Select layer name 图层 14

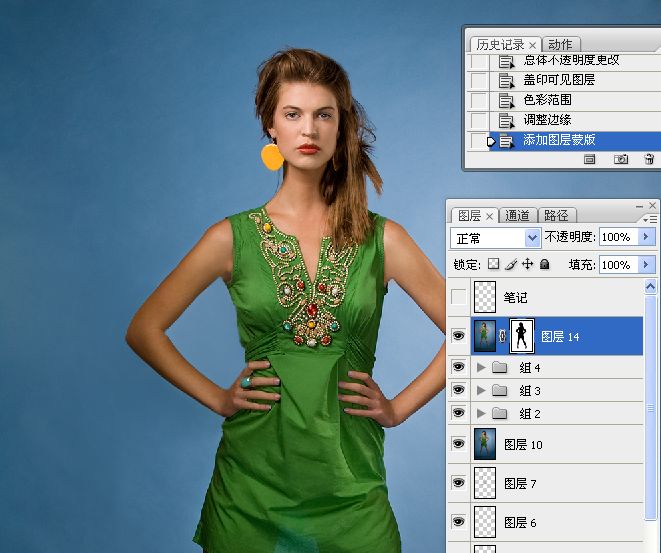coord(560,336)
